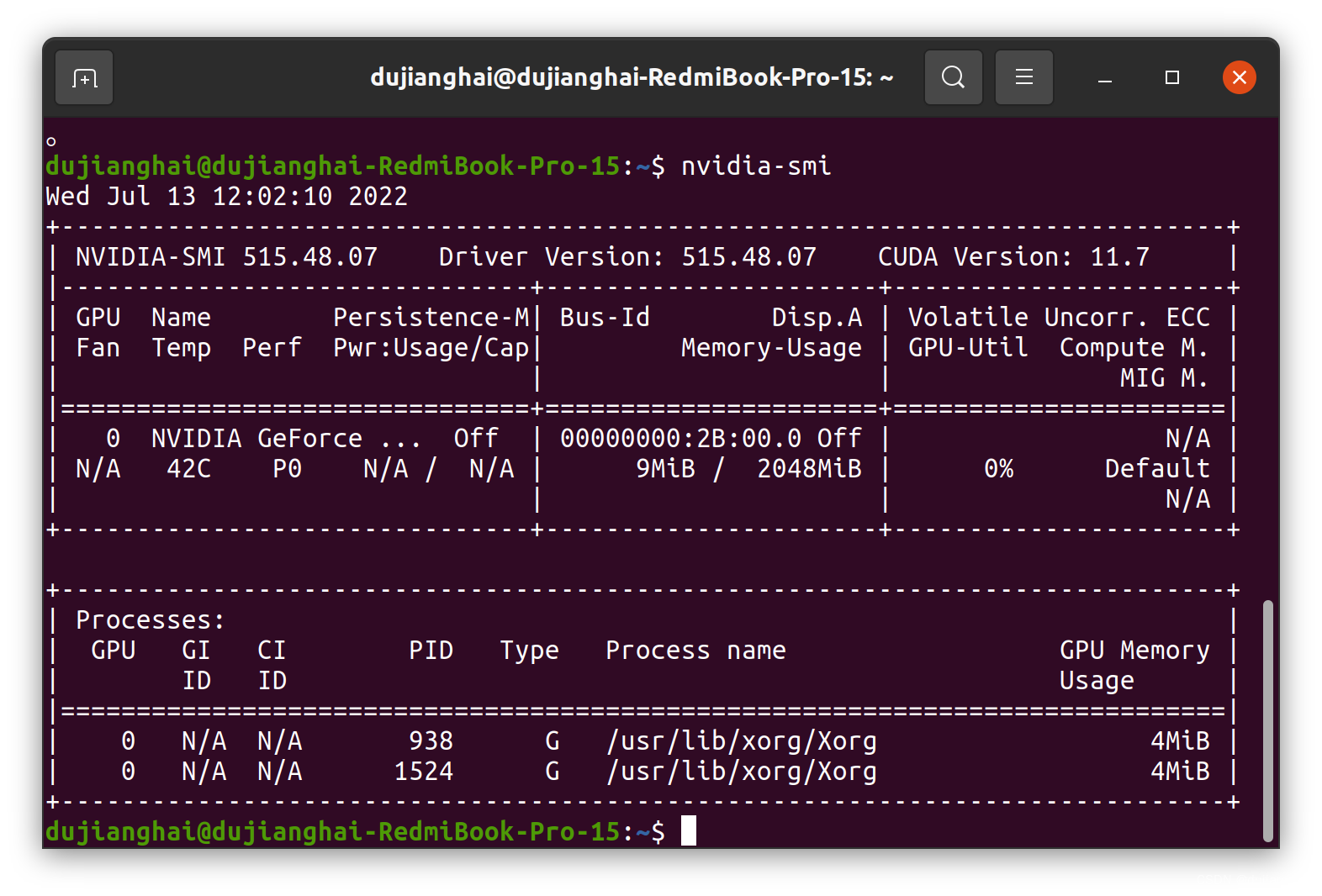Viewport: 1322px width, 896px height.
Task: Click Xorg path in PID 1524 row
Action: point(741,771)
